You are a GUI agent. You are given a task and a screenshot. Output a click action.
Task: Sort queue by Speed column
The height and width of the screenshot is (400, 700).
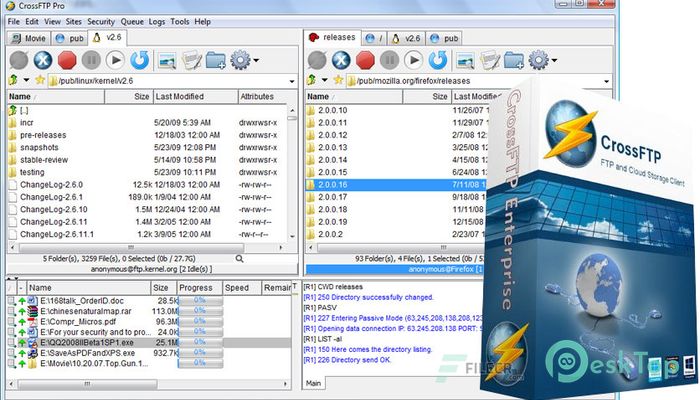coord(241,288)
